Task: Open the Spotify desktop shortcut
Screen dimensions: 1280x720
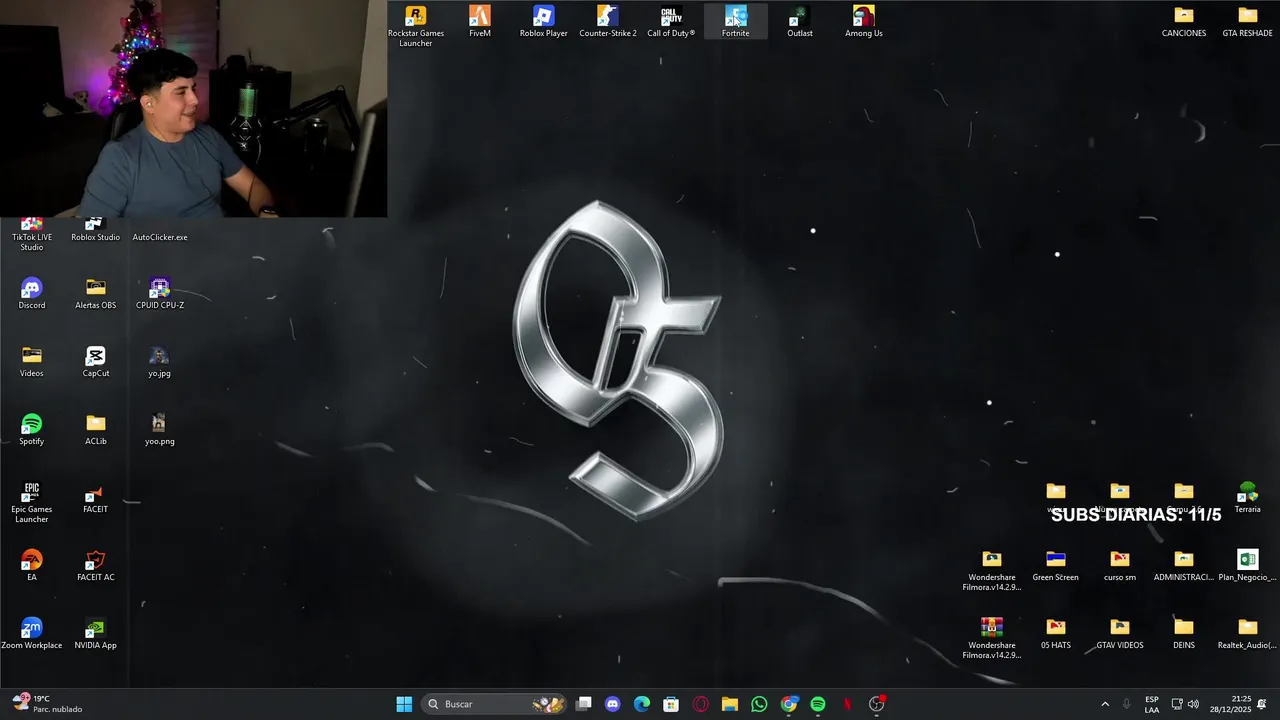Action: point(32,430)
